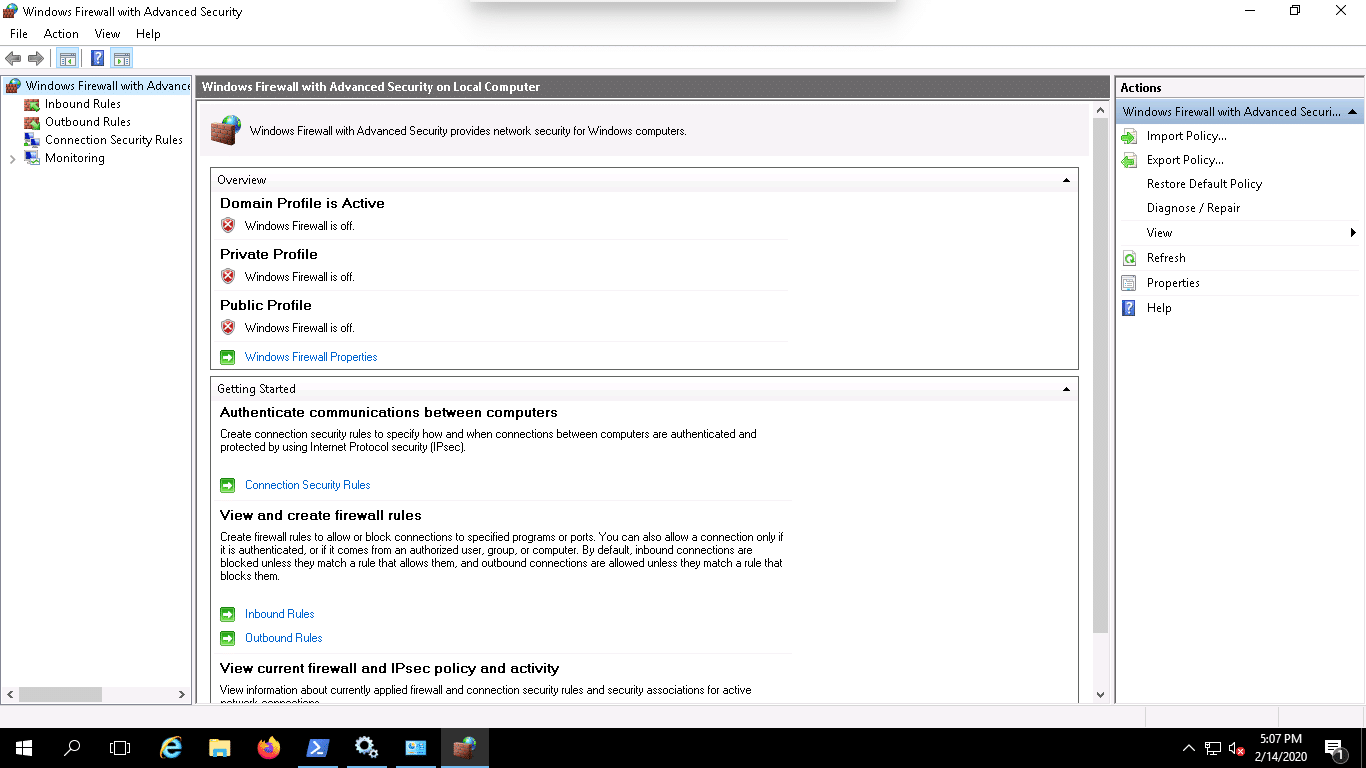Image resolution: width=1366 pixels, height=768 pixels.
Task: Click Import Policy in the Actions pane
Action: 1187,136
